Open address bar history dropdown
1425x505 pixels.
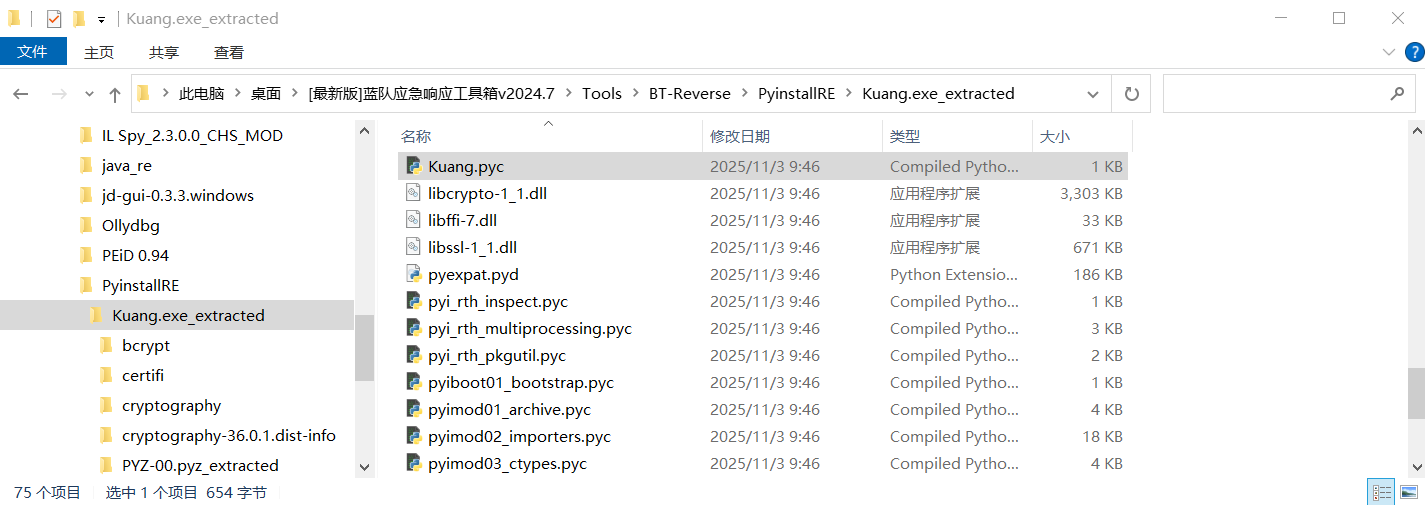(x=1093, y=94)
